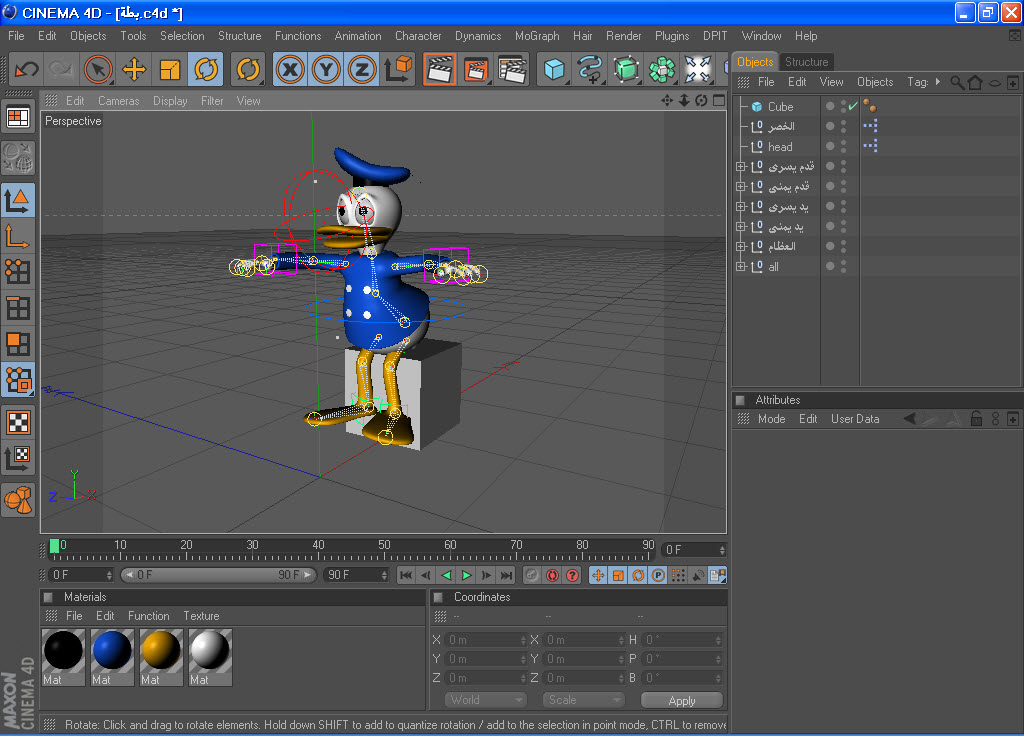Switch to the Structure tab
The width and height of the screenshot is (1024, 736).
pos(806,62)
